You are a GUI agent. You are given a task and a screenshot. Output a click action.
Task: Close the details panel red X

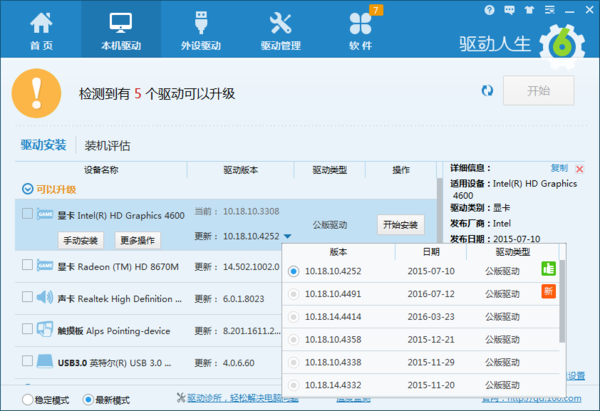(580, 169)
